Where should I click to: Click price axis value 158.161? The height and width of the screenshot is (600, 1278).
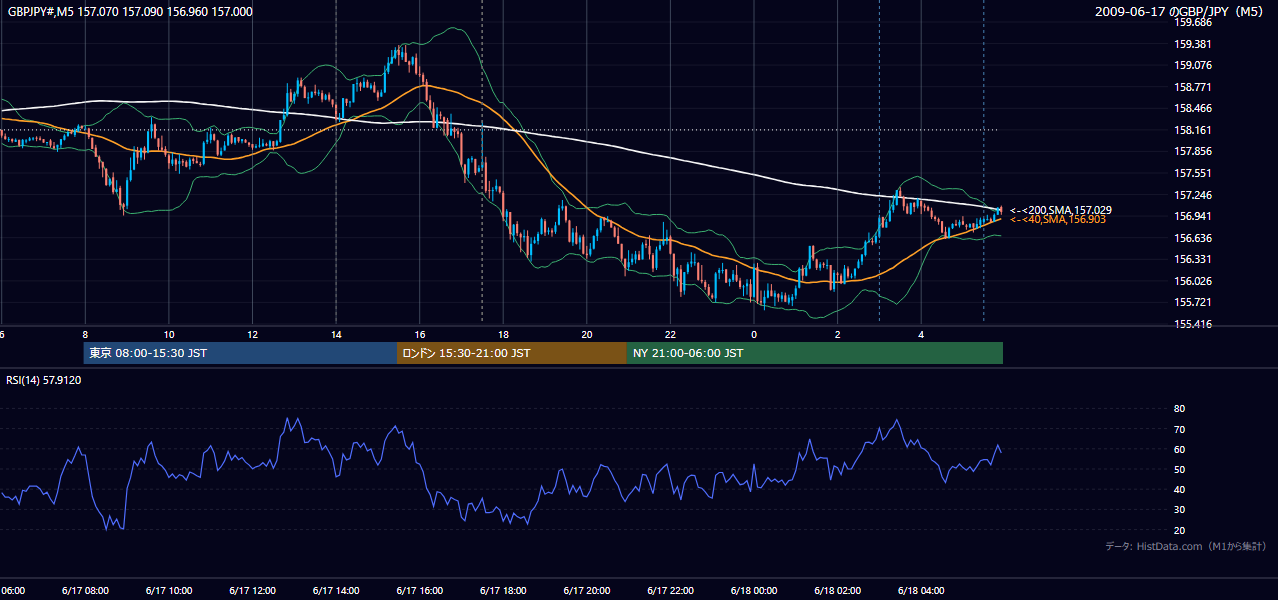pos(1194,130)
